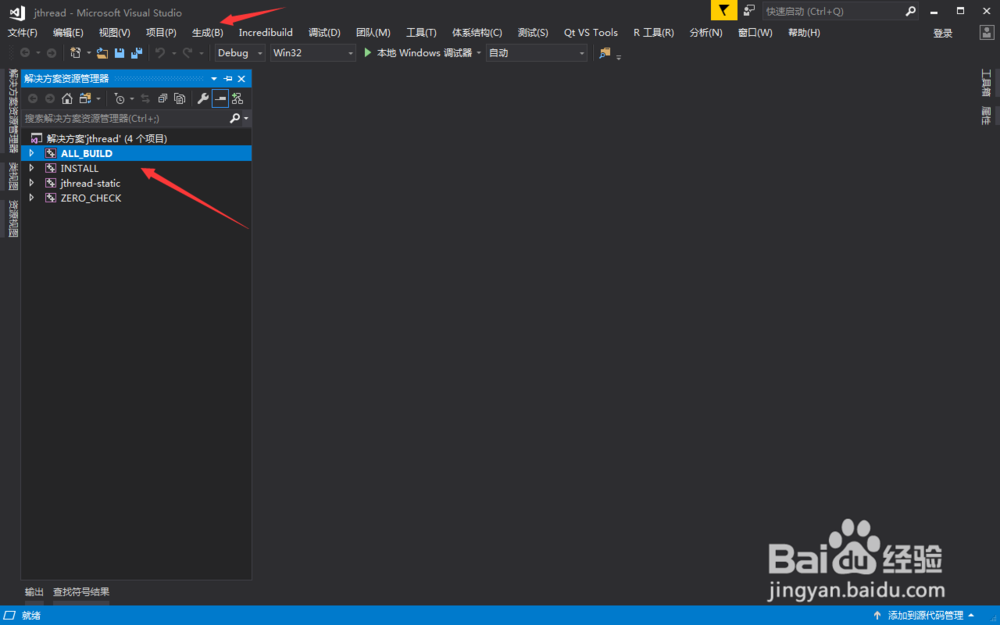Click the Sync with Active Document icon
Viewport: 1000px width, 625px height.
pyautogui.click(x=145, y=98)
